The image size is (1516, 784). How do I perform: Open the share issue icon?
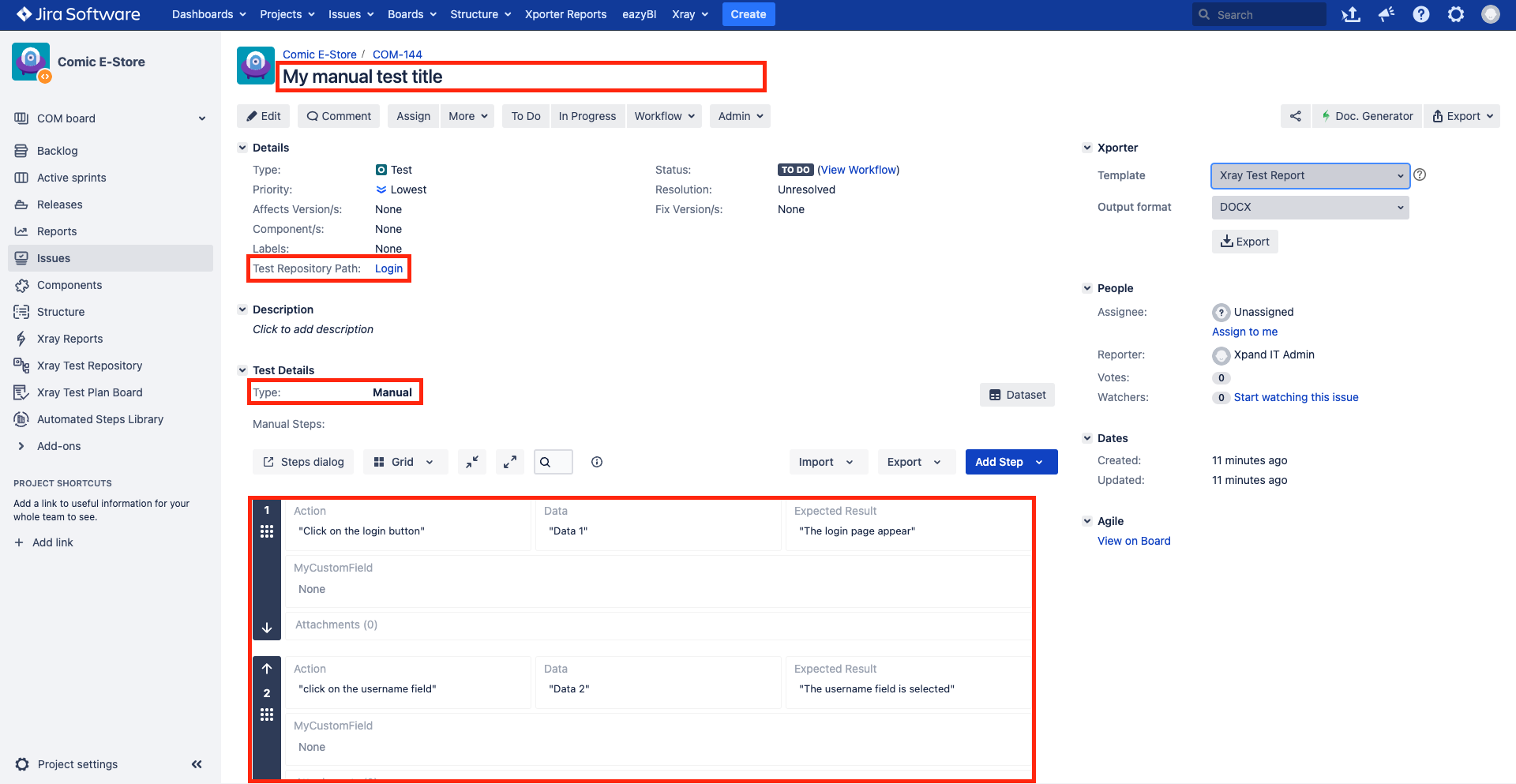tap(1296, 116)
